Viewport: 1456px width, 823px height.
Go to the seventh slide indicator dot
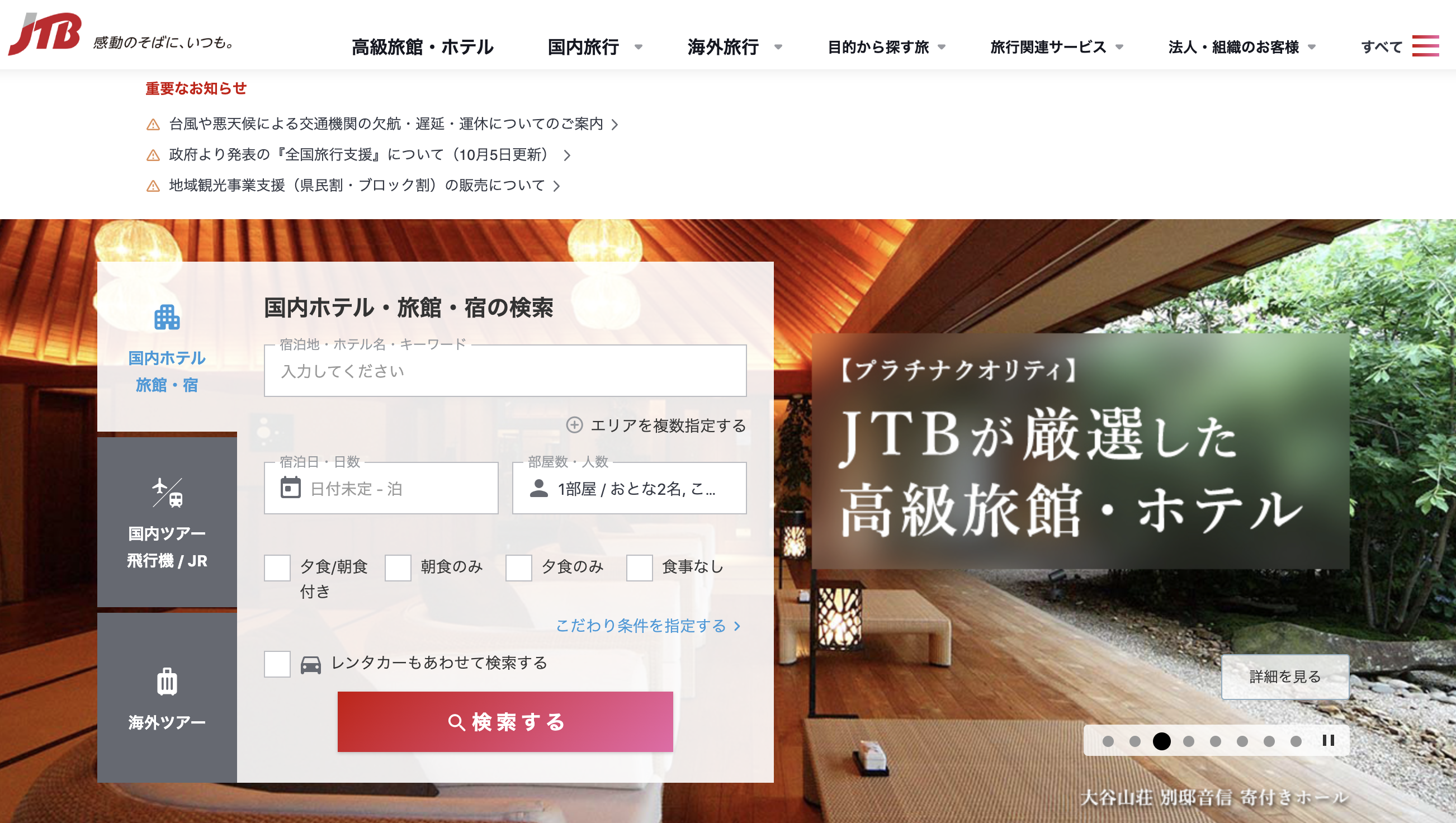coord(1269,741)
